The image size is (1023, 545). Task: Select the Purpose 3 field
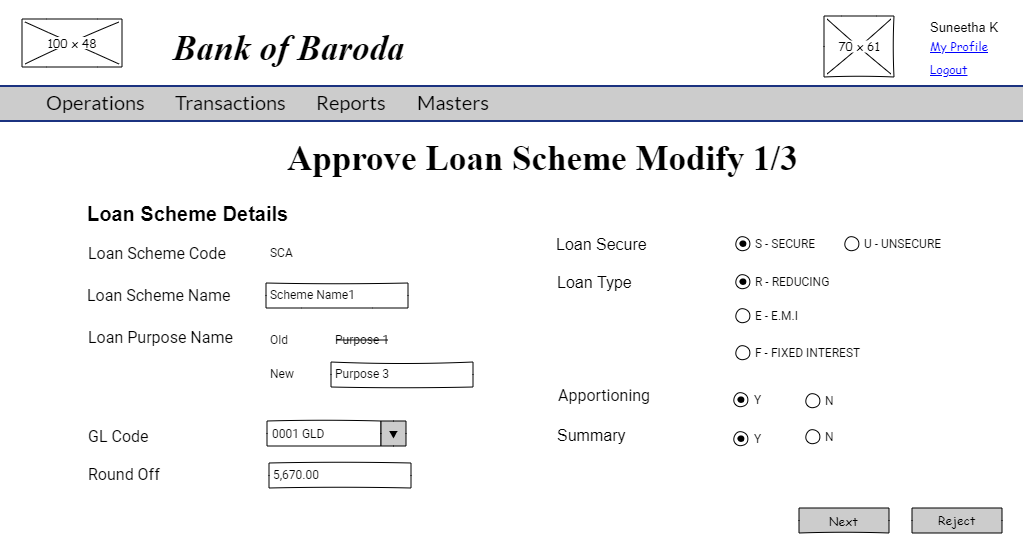point(401,374)
